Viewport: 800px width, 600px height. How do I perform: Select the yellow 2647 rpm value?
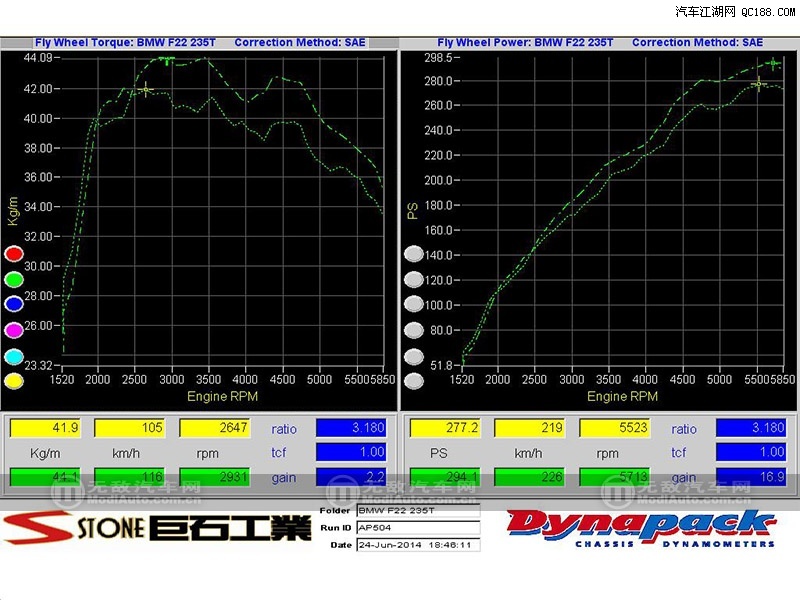tap(215, 428)
